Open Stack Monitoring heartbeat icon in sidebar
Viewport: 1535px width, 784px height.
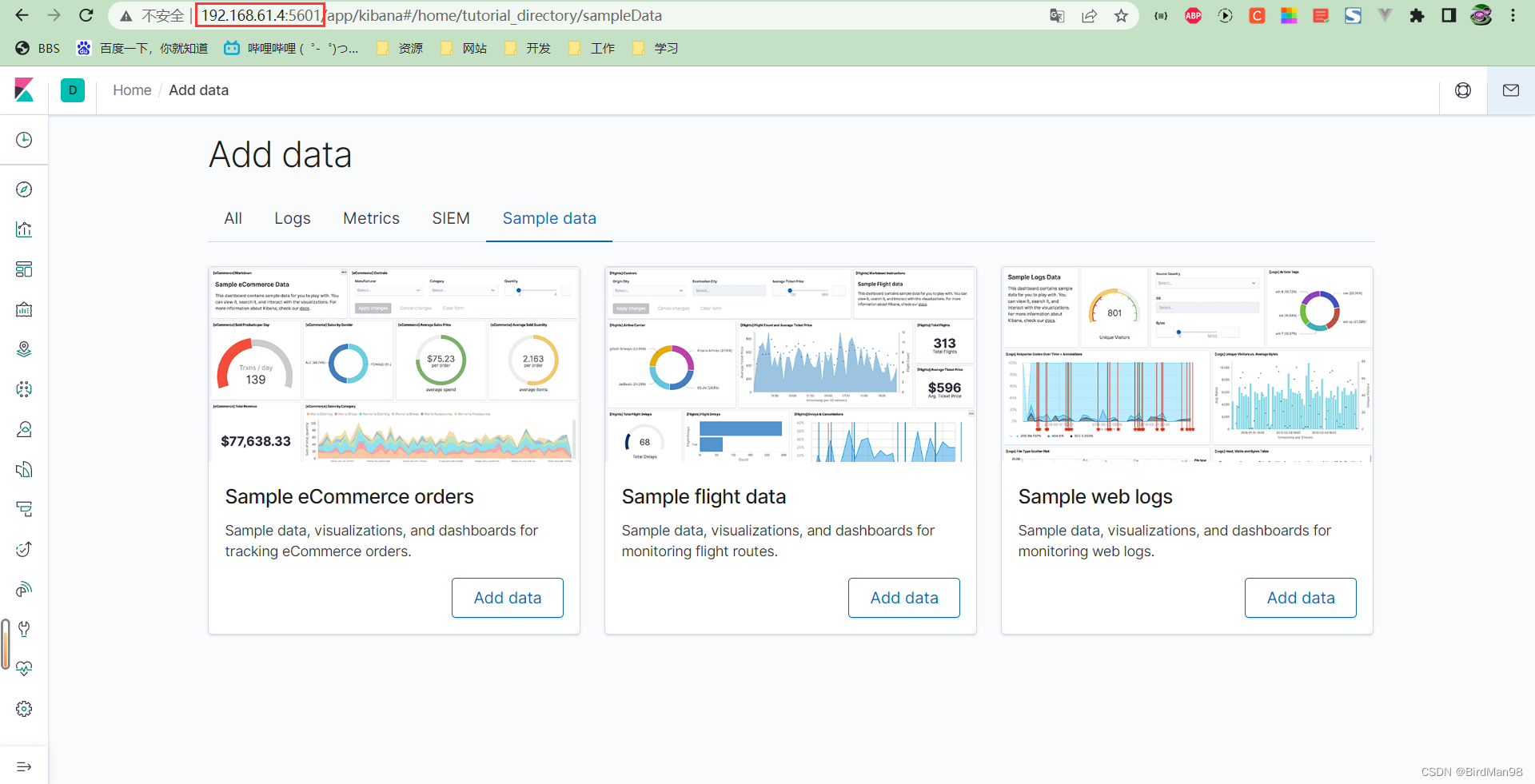(24, 669)
